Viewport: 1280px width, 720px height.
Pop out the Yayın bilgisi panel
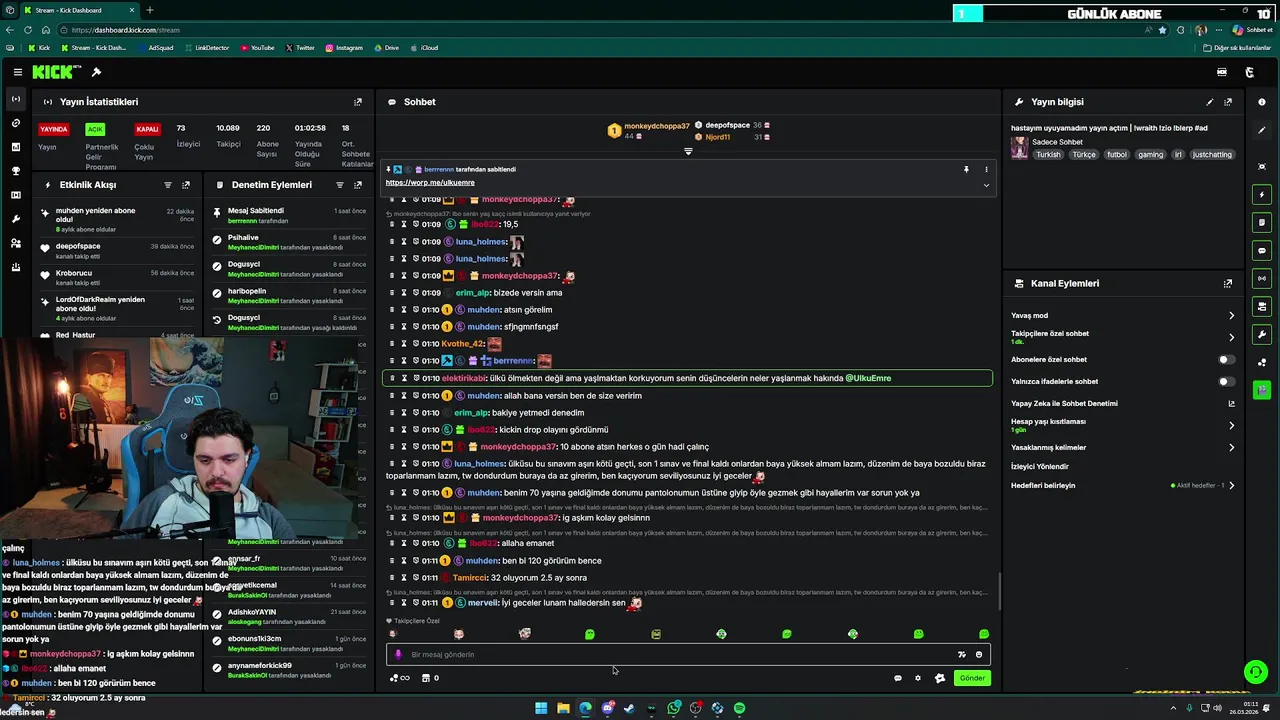(x=1228, y=102)
